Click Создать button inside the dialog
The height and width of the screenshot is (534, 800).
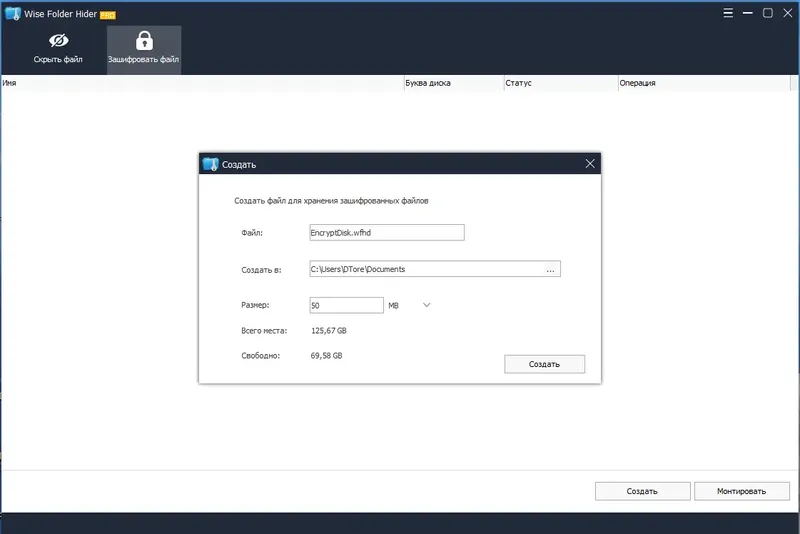[x=544, y=364]
